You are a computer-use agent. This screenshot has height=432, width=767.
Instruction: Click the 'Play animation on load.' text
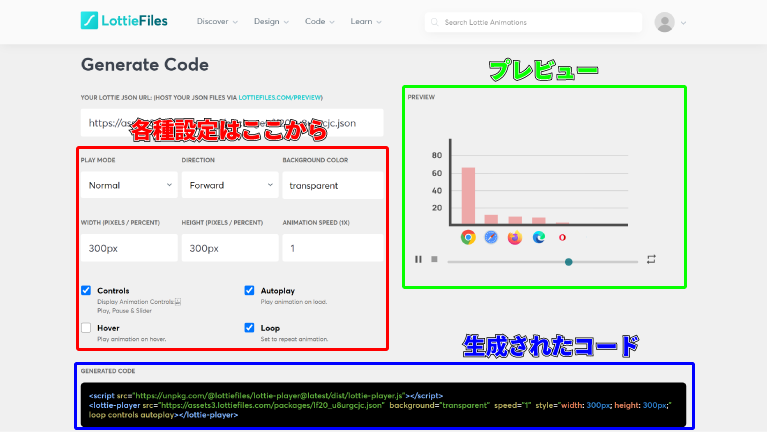coord(294,302)
